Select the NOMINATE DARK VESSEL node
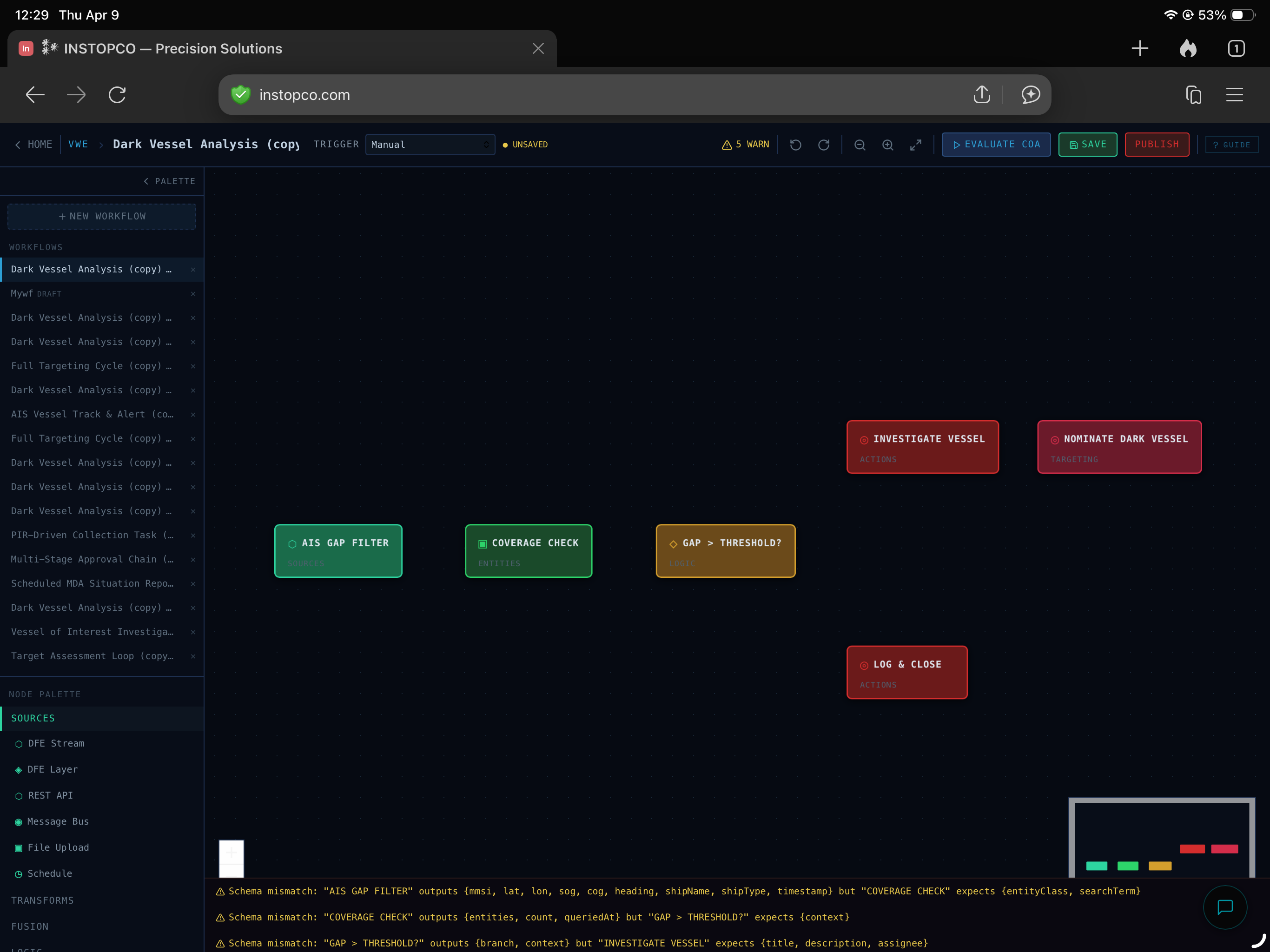 pyautogui.click(x=1119, y=447)
